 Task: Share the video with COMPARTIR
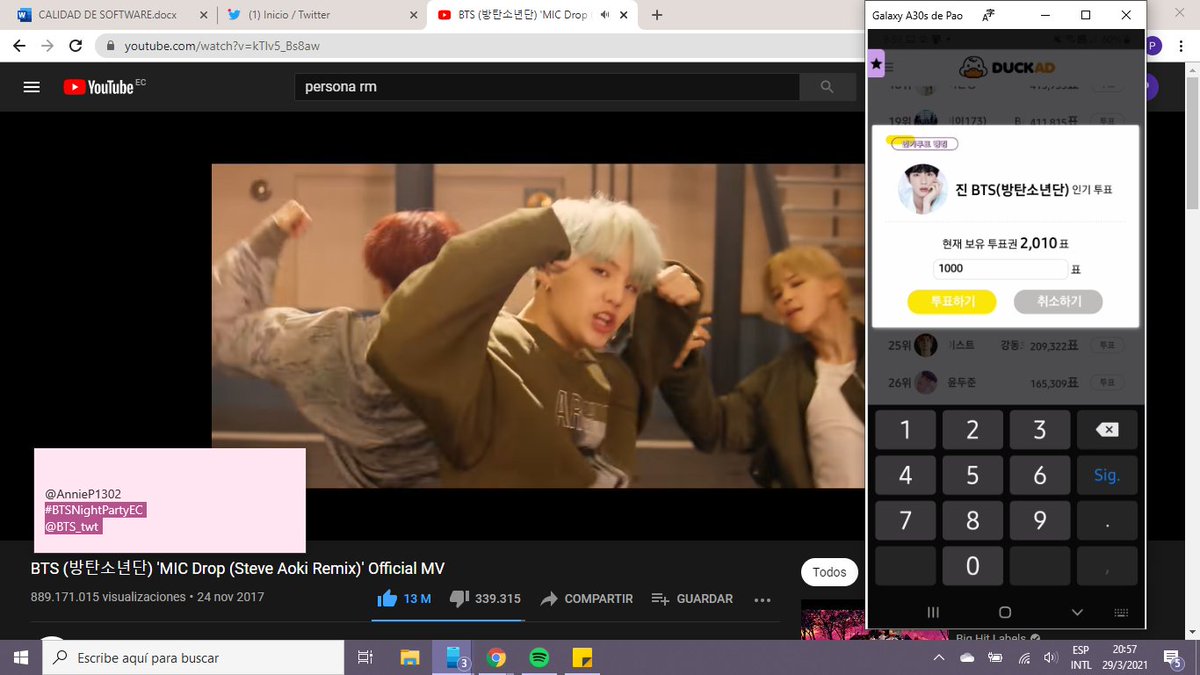586,598
